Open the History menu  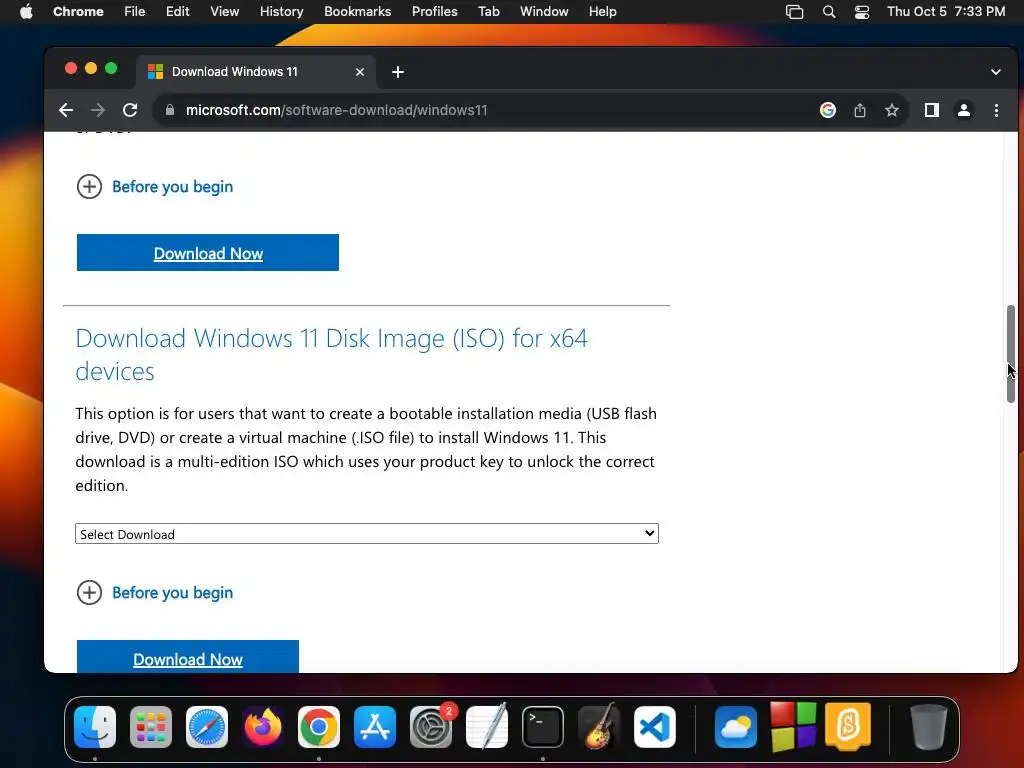[x=281, y=12]
